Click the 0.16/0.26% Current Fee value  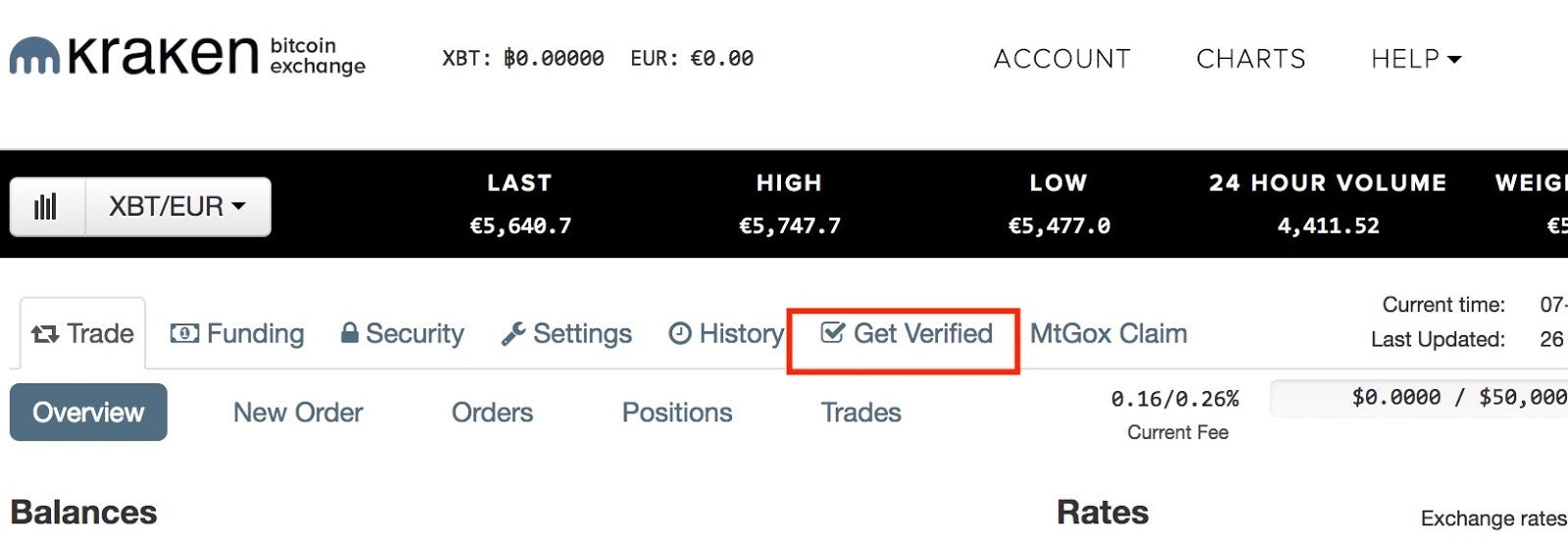[x=1175, y=399]
